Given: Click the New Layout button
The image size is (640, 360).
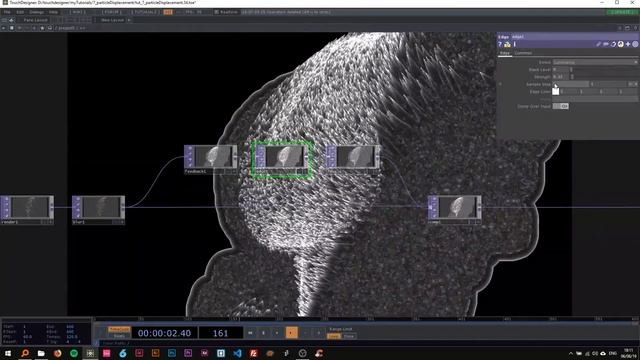Looking at the screenshot, I should coord(112,20).
